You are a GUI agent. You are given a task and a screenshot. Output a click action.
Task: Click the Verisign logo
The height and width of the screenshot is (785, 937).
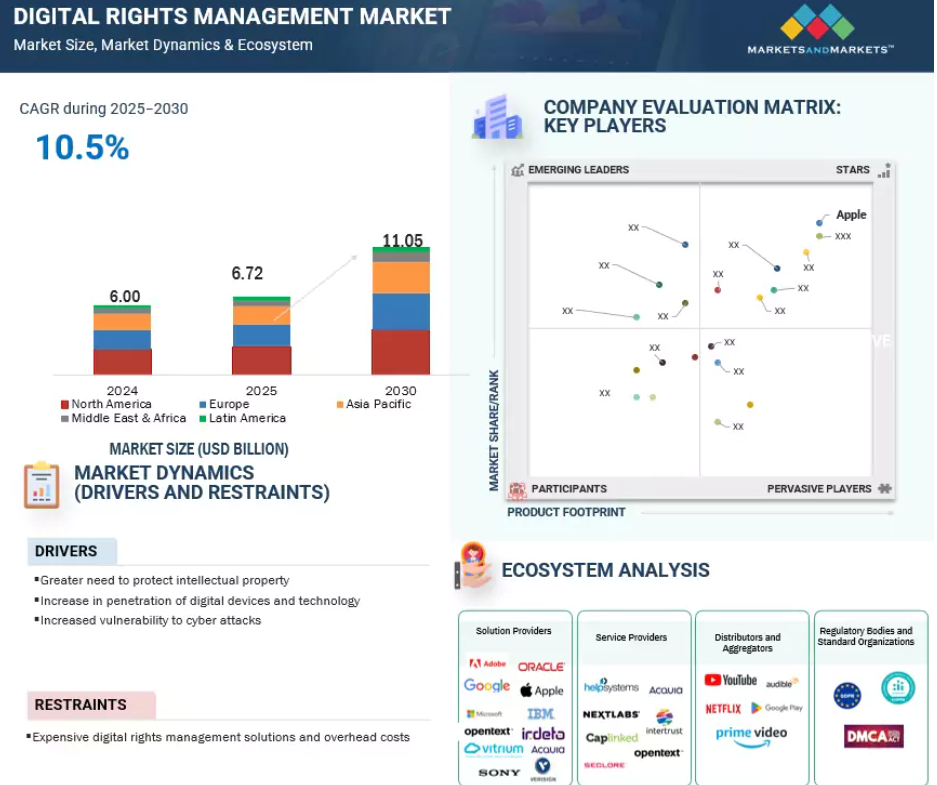pos(543,768)
